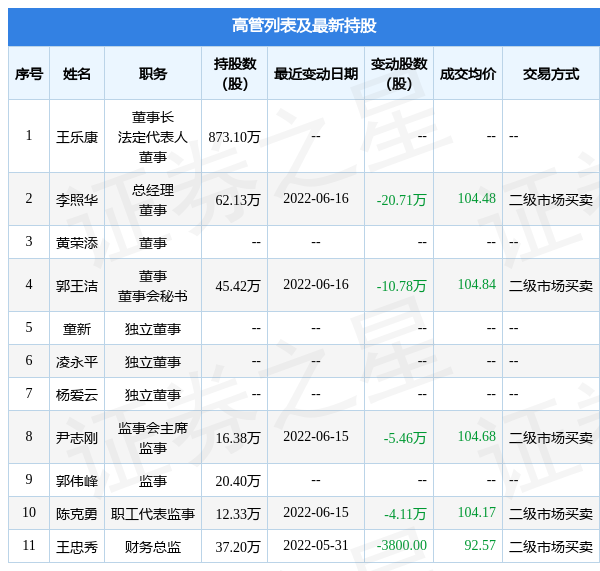The image size is (600, 571).
Task: Click 二级市场买卖 in 尹志刚's row
Action: point(551,438)
